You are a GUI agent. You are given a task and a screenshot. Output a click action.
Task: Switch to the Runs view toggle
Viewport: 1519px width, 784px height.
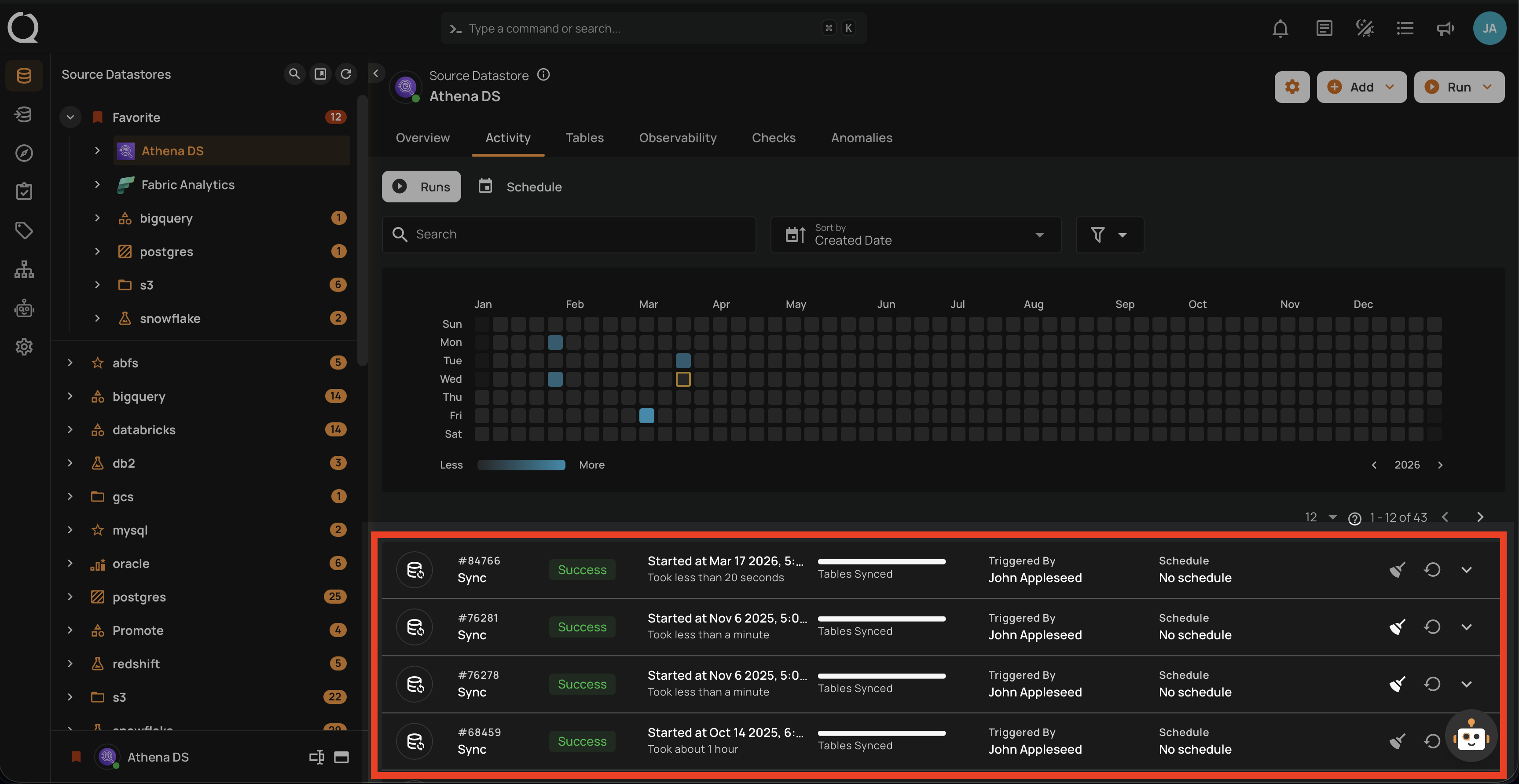coord(421,187)
